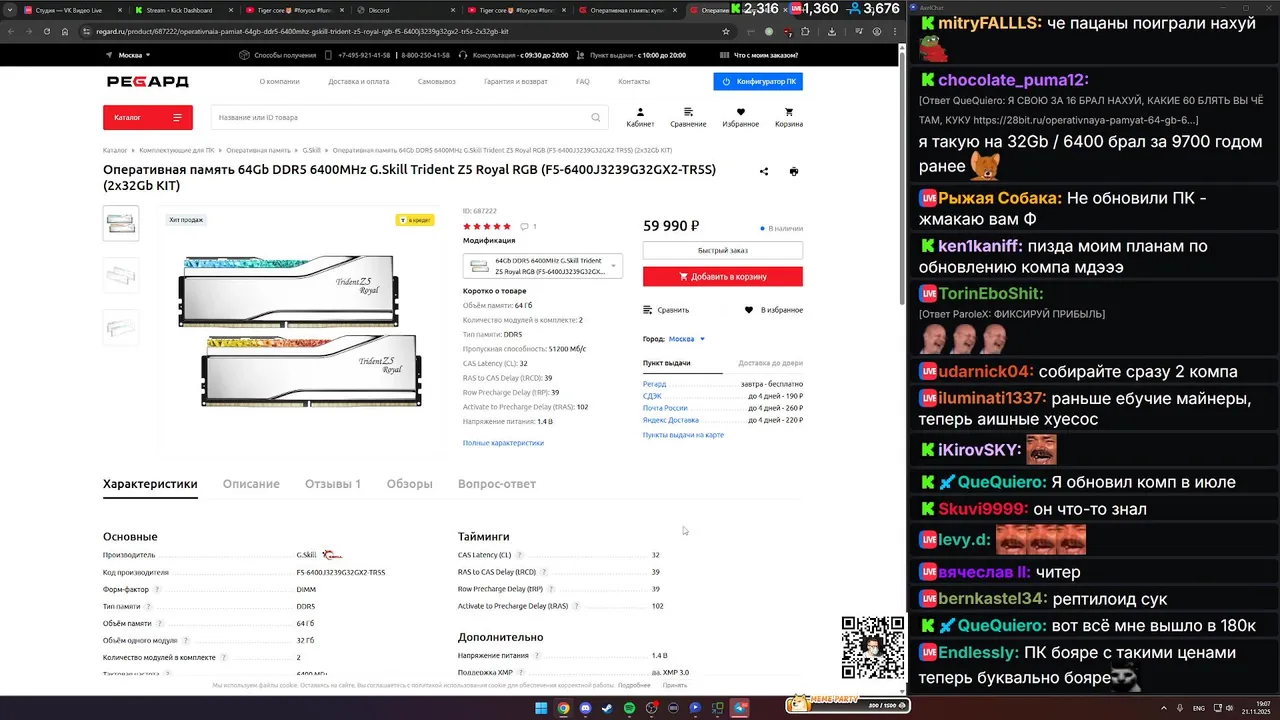Click the Добавить в корзину button

[x=723, y=277]
